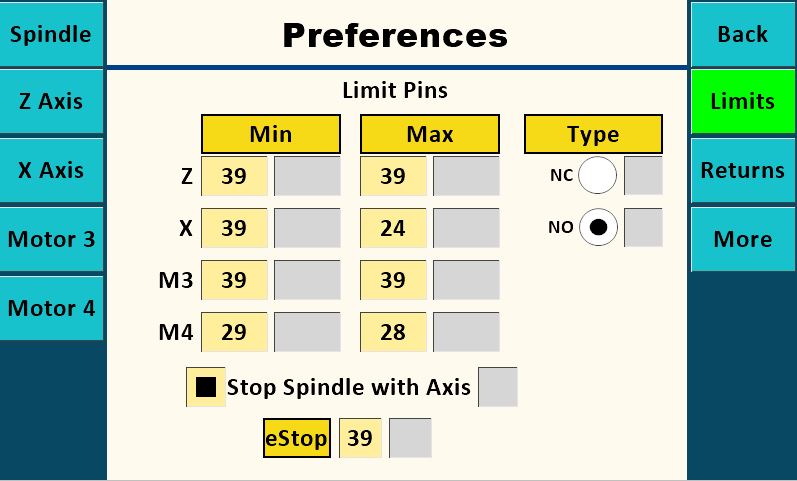Click the More button
The image size is (797, 481).
(742, 239)
